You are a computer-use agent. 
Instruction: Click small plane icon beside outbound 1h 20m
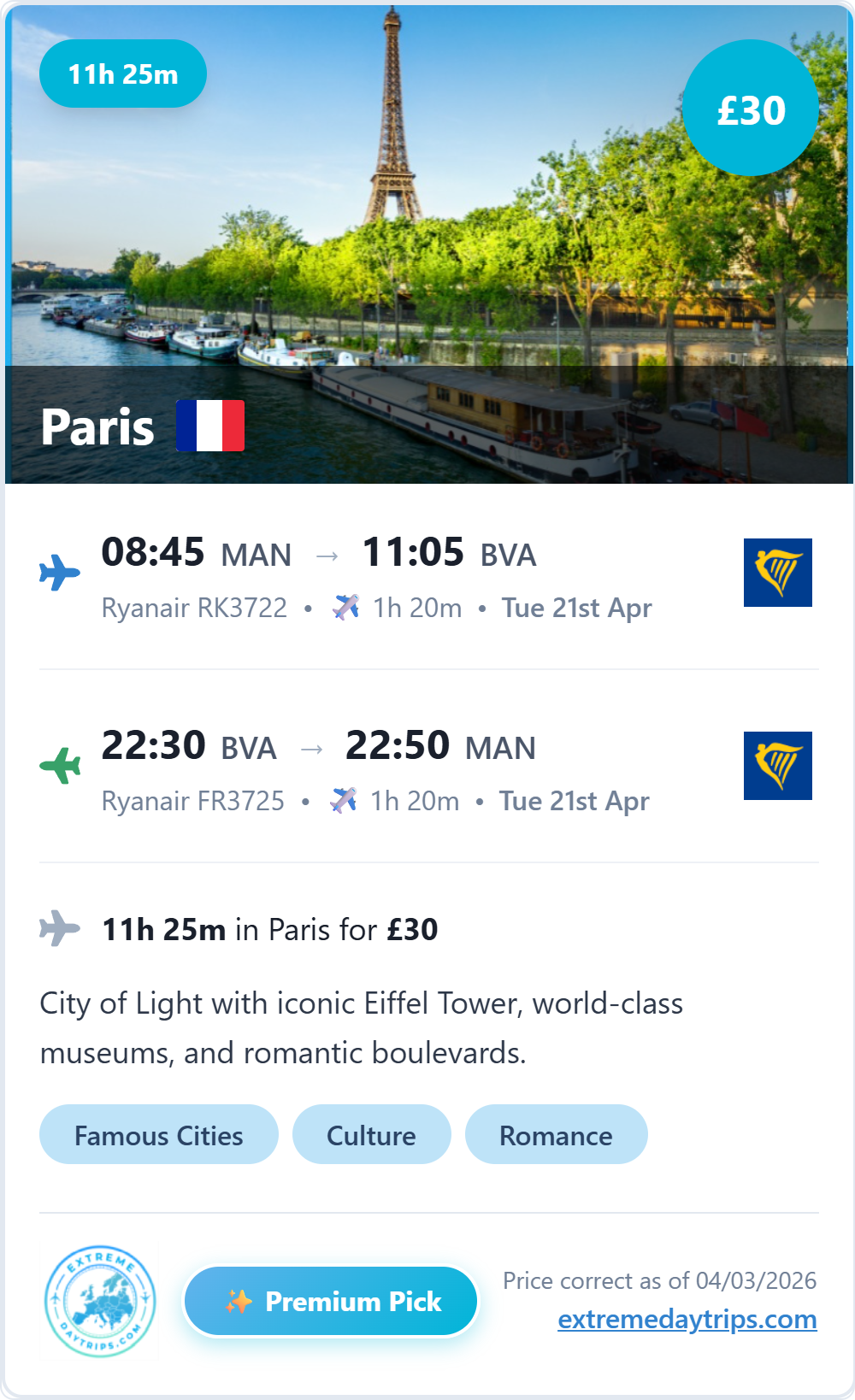click(346, 607)
